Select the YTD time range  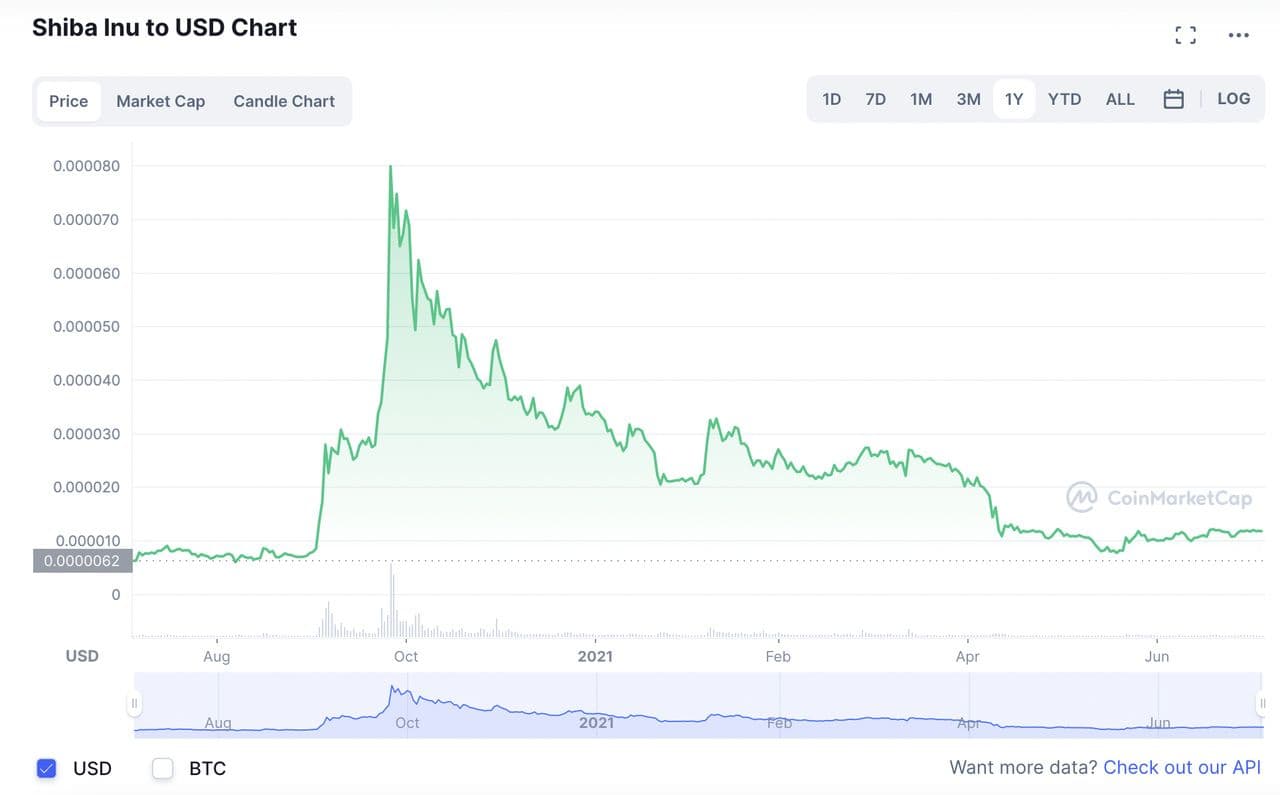(1064, 99)
